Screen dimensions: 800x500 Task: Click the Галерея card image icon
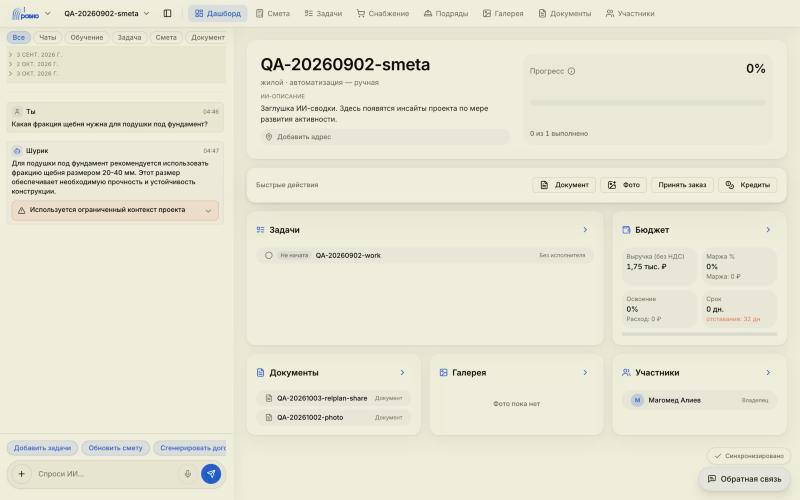coord(443,373)
